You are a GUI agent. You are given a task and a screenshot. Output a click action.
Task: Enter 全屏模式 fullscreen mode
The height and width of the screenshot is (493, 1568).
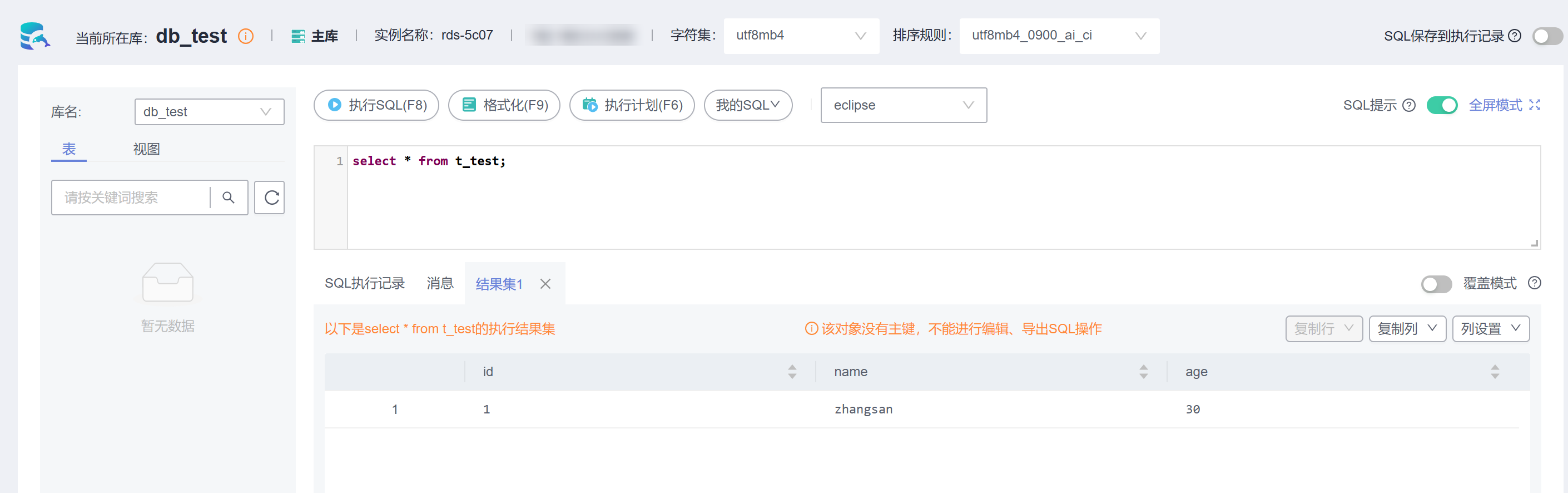(x=1504, y=105)
